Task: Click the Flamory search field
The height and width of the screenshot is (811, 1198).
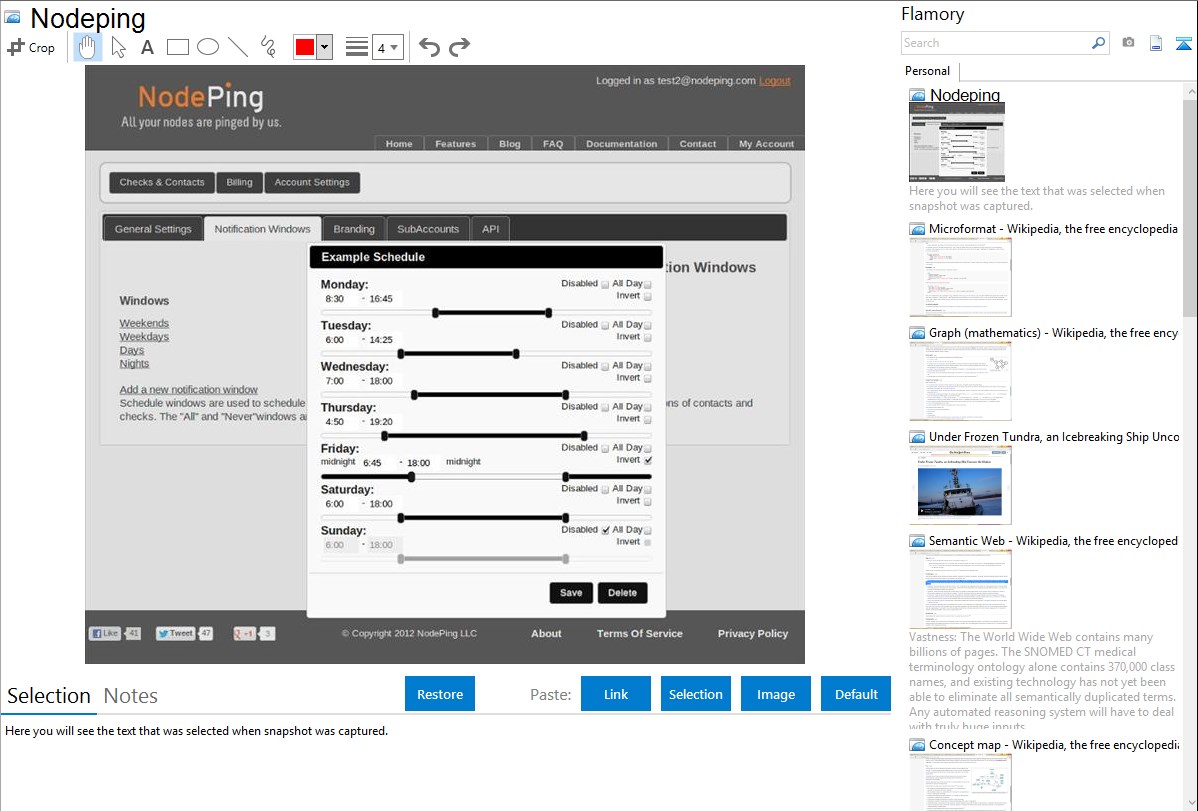Action: (x=995, y=43)
